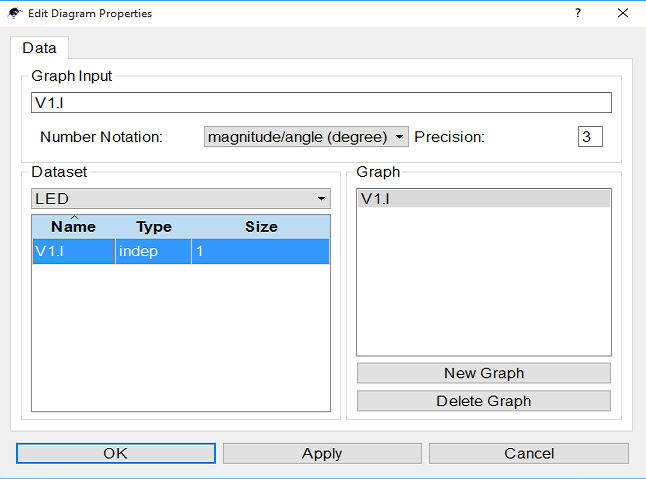Click the Size column header
The image size is (646, 479).
[261, 227]
